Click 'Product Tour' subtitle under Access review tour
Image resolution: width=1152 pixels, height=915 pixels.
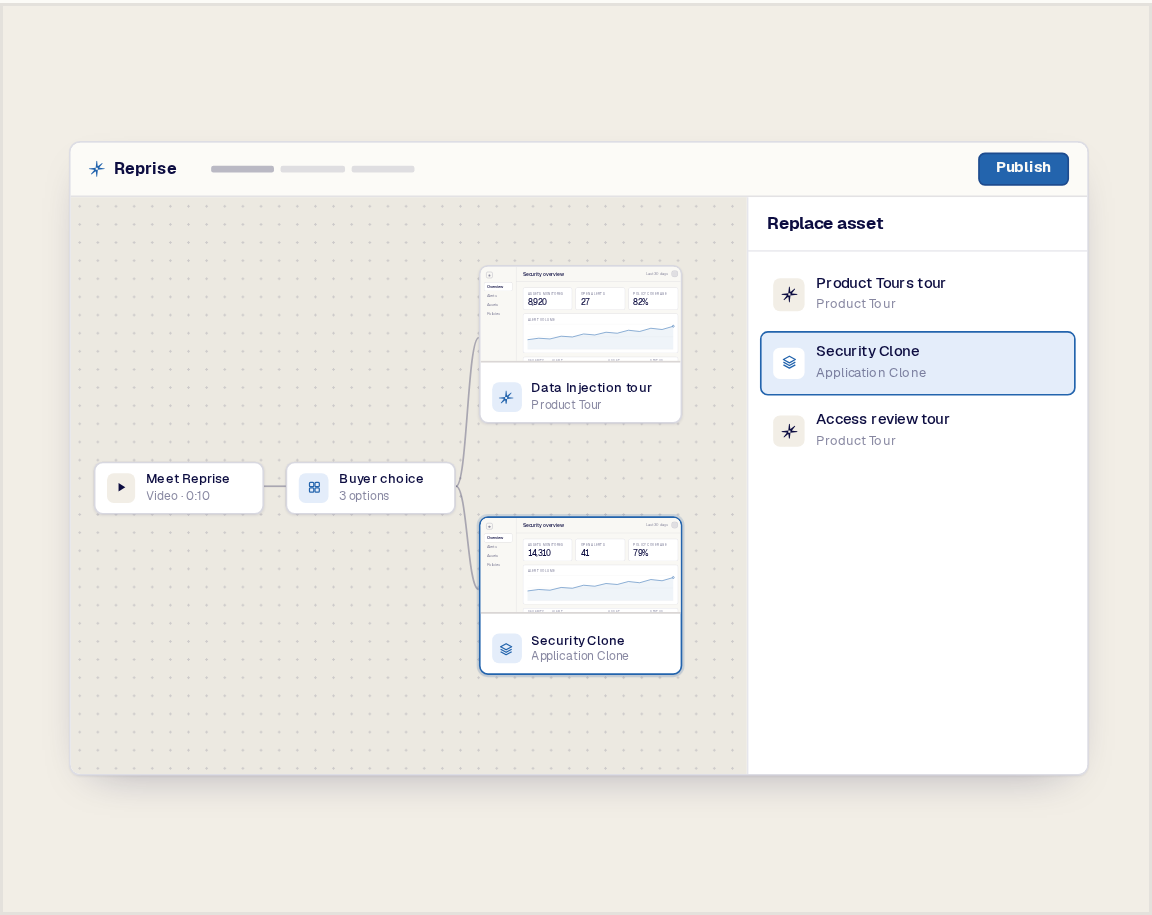855,440
